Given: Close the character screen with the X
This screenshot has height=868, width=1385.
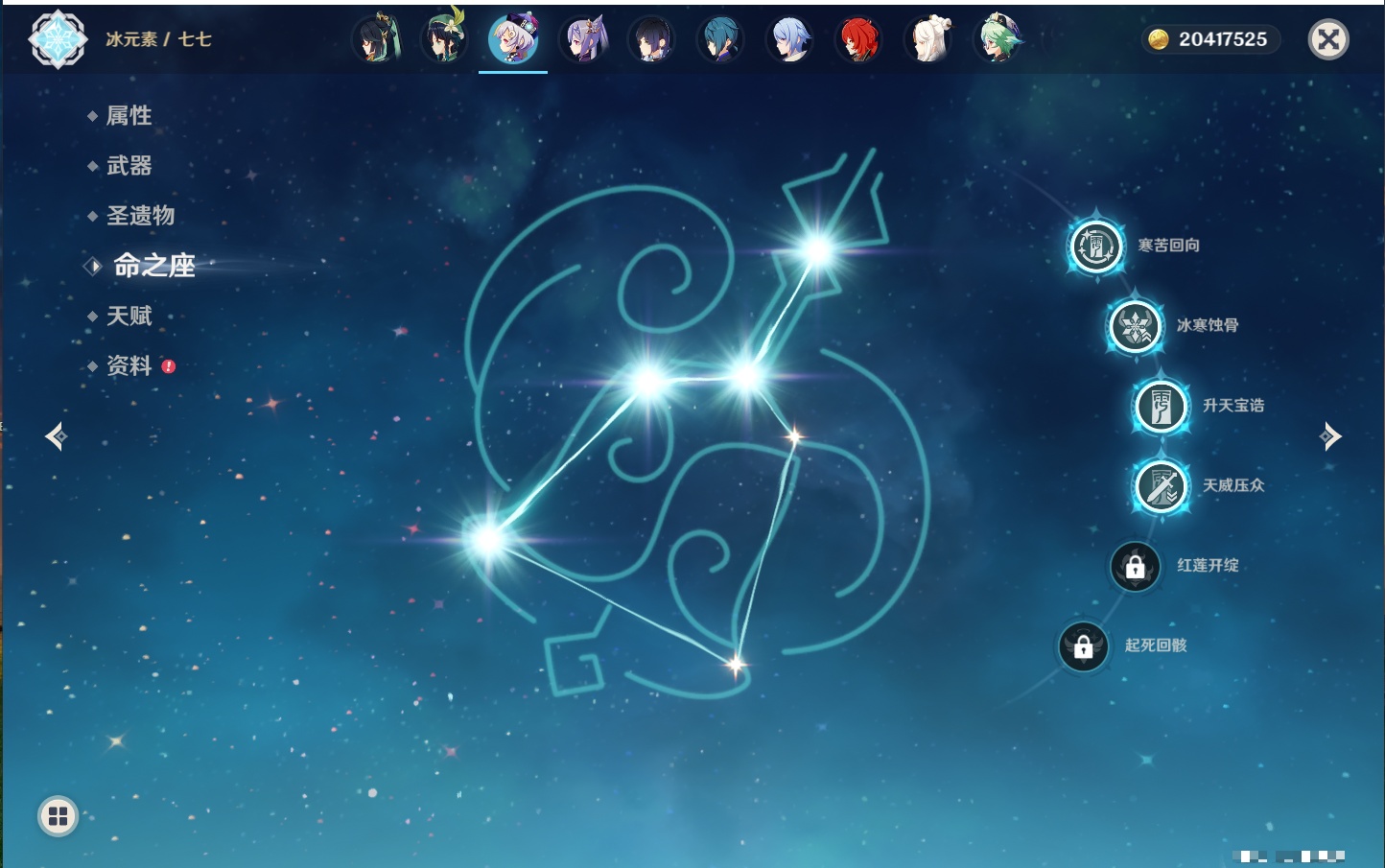Looking at the screenshot, I should pyautogui.click(x=1328, y=39).
